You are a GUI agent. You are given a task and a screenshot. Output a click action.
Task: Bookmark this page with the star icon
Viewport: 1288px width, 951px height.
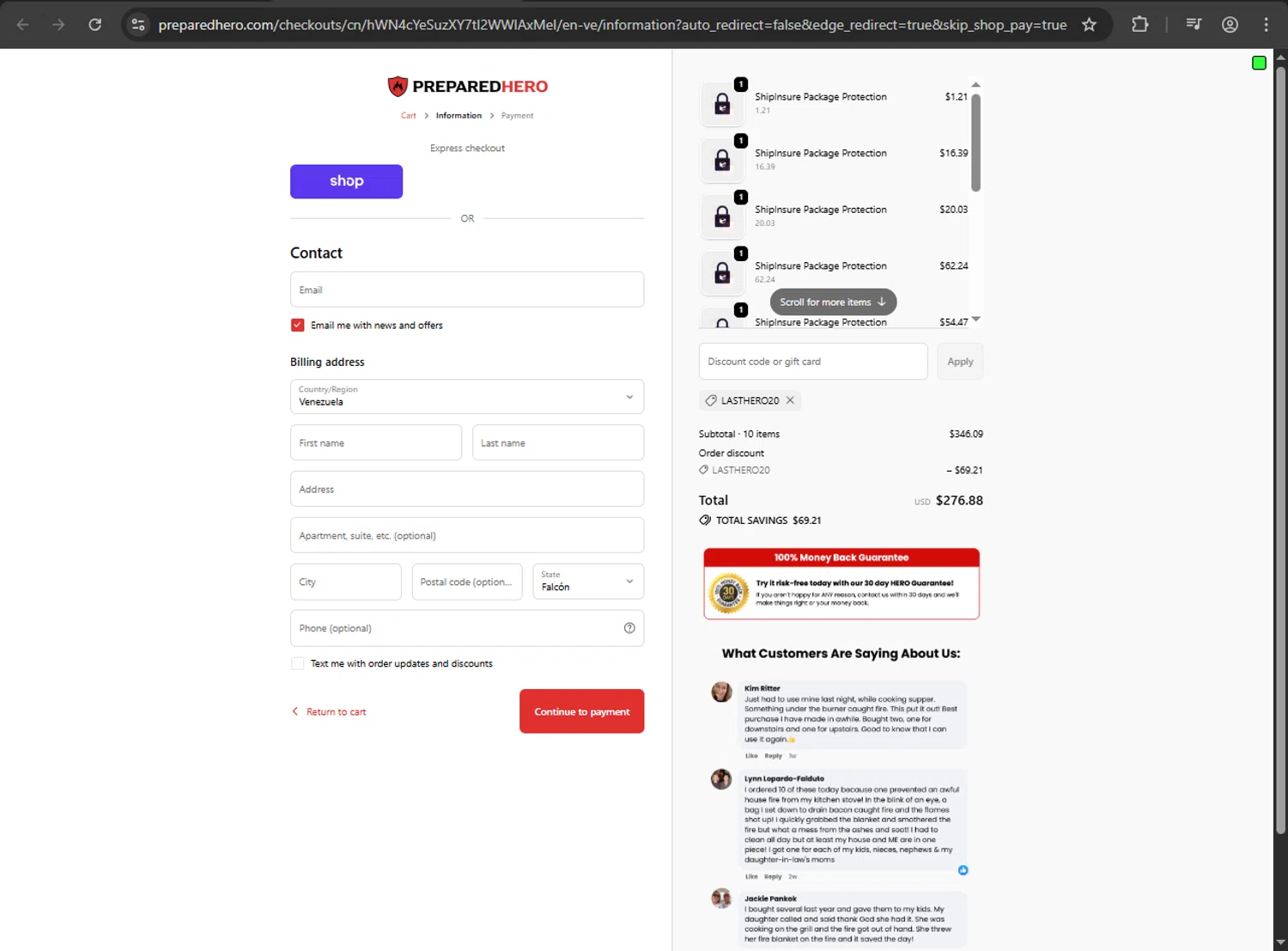tap(1089, 24)
